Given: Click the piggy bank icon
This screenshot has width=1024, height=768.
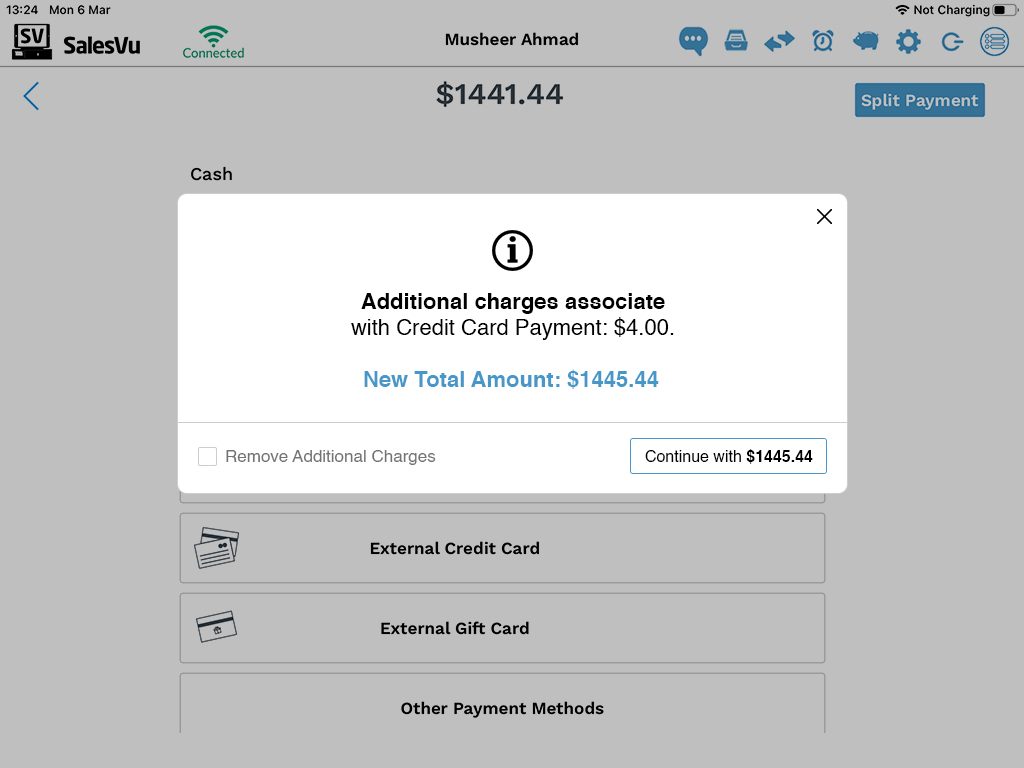Looking at the screenshot, I should pyautogui.click(x=866, y=41).
